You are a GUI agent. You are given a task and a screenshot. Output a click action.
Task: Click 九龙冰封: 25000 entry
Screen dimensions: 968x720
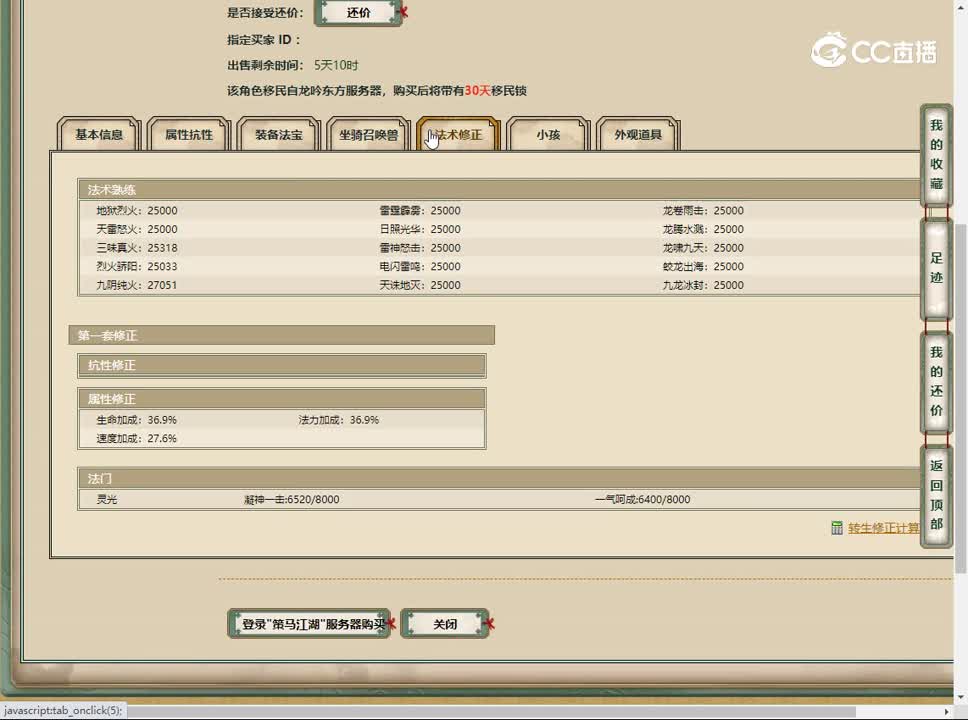(x=703, y=285)
